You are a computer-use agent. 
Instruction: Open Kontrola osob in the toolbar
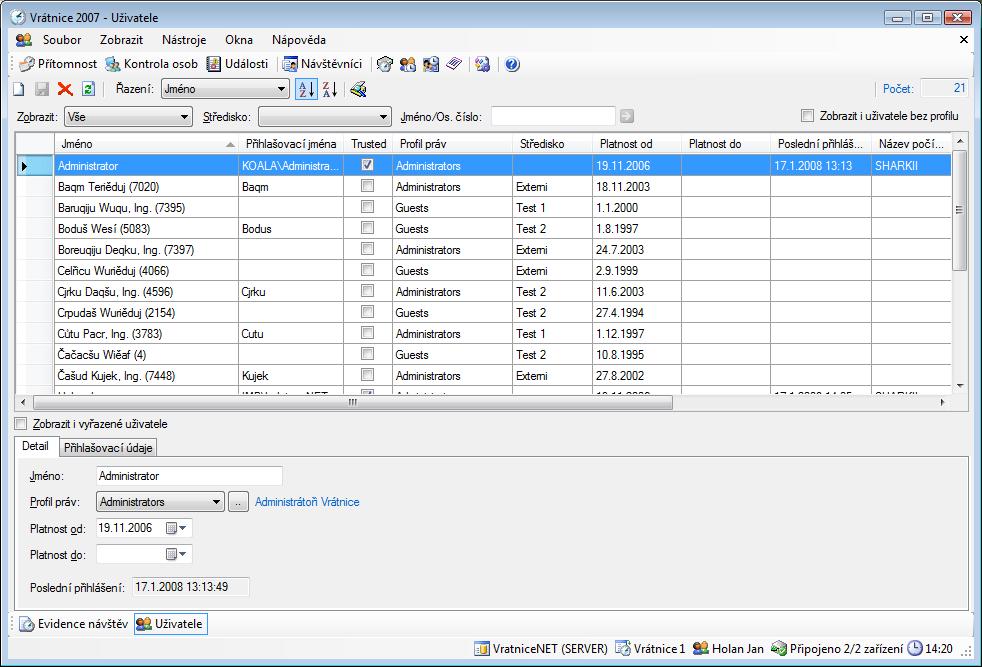pyautogui.click(x=151, y=64)
